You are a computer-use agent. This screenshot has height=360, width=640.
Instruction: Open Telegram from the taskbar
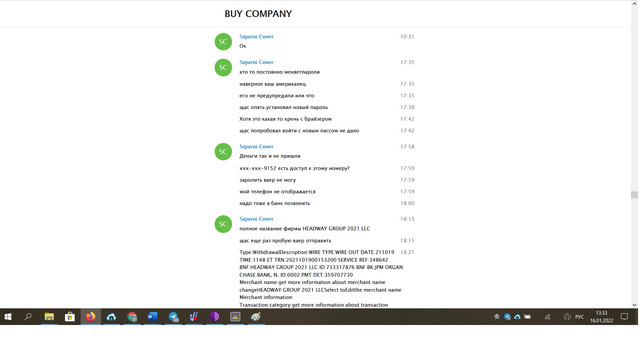[173, 317]
